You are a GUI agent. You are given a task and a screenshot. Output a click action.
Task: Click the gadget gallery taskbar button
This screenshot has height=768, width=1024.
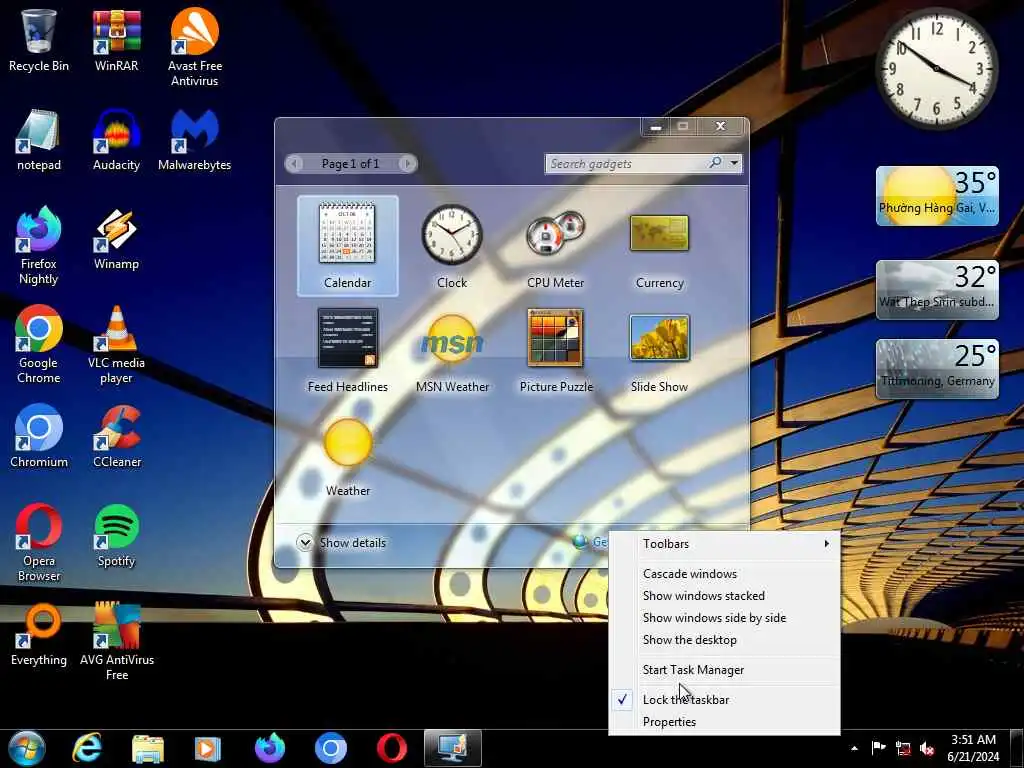coord(453,748)
